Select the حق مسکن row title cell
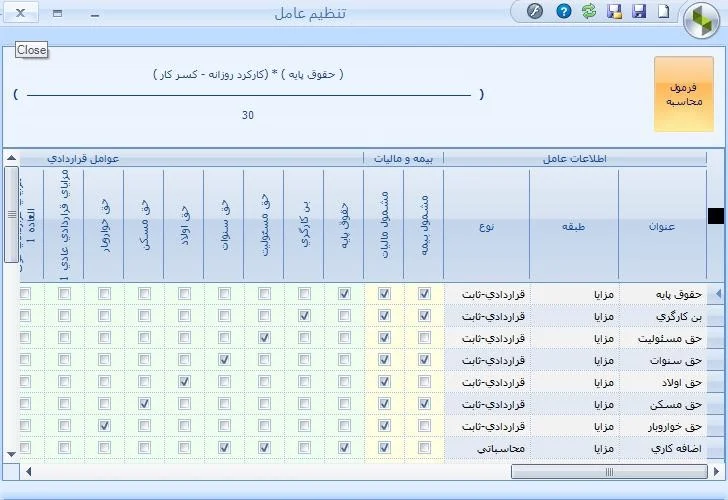The height and width of the screenshot is (500, 728). click(663, 404)
